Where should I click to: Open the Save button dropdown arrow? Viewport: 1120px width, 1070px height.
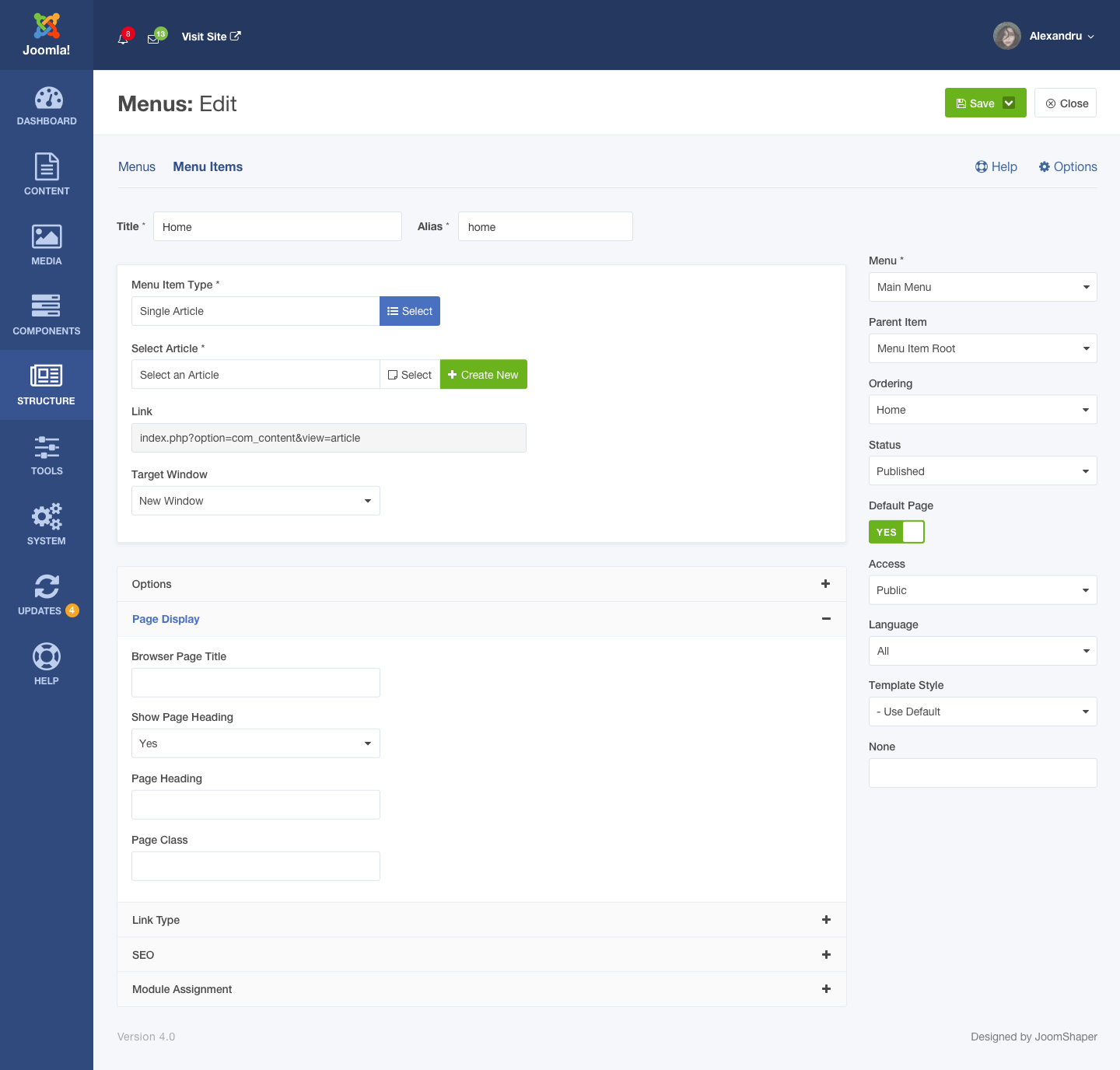(x=1009, y=103)
